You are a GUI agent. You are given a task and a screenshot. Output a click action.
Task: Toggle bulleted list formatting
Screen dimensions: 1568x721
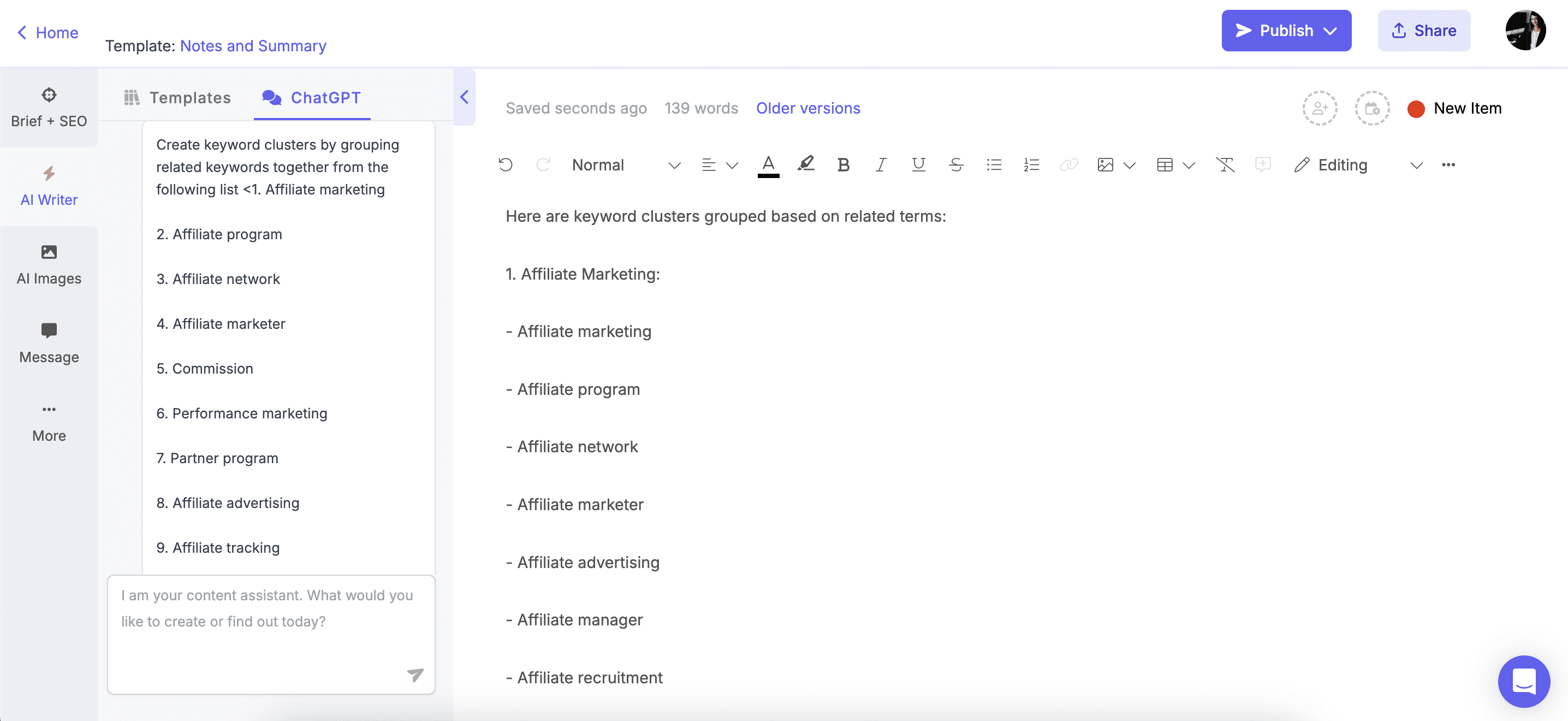pos(994,165)
